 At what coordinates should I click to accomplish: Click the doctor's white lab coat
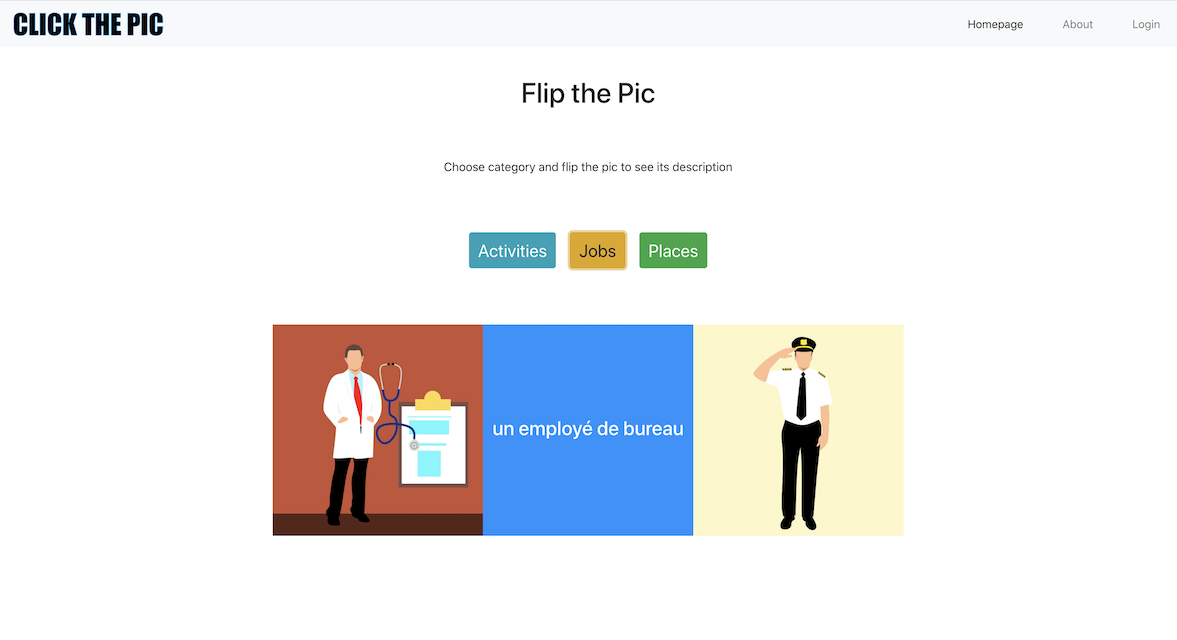351,415
